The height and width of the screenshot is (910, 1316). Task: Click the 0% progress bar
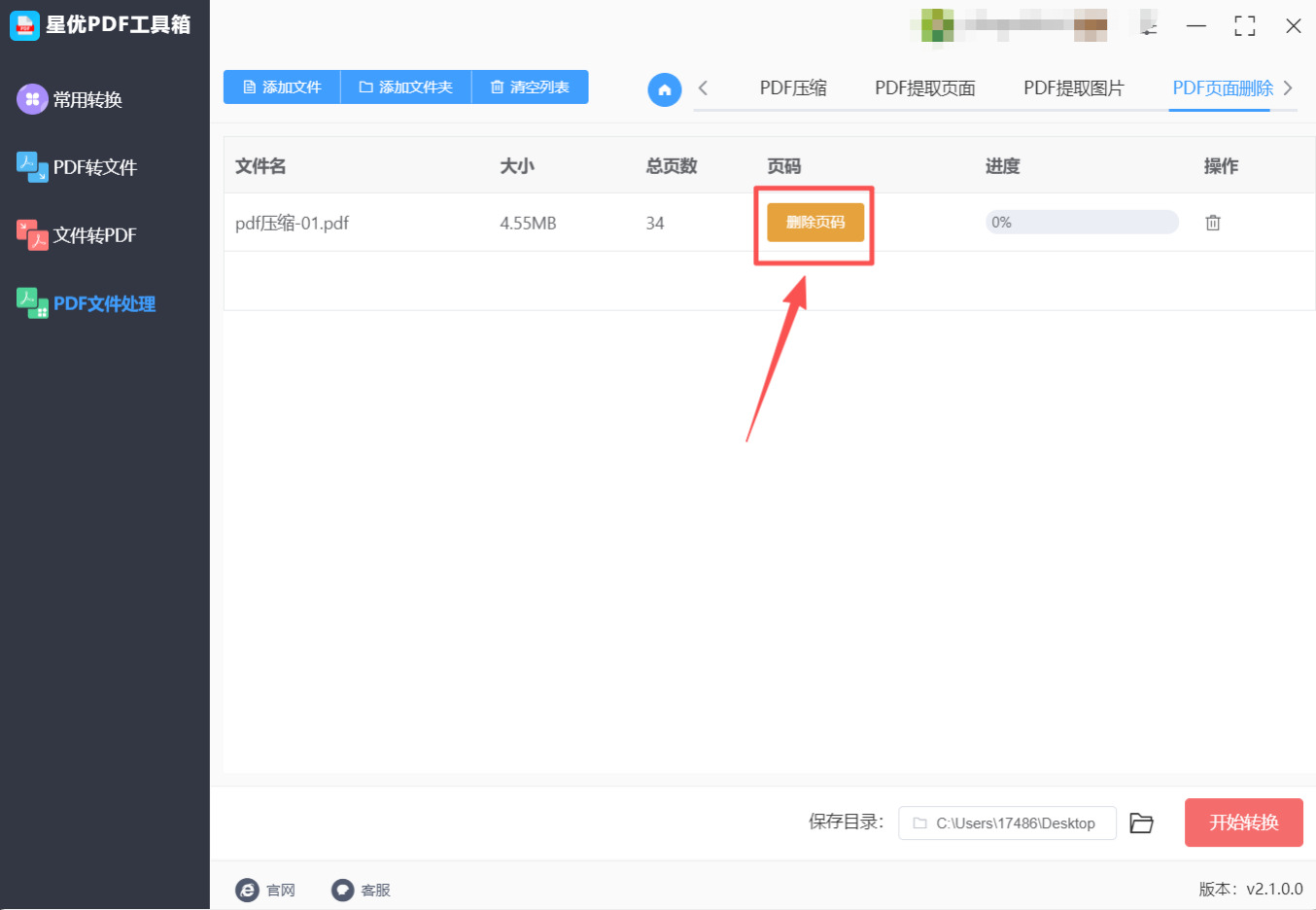pyautogui.click(x=1082, y=223)
